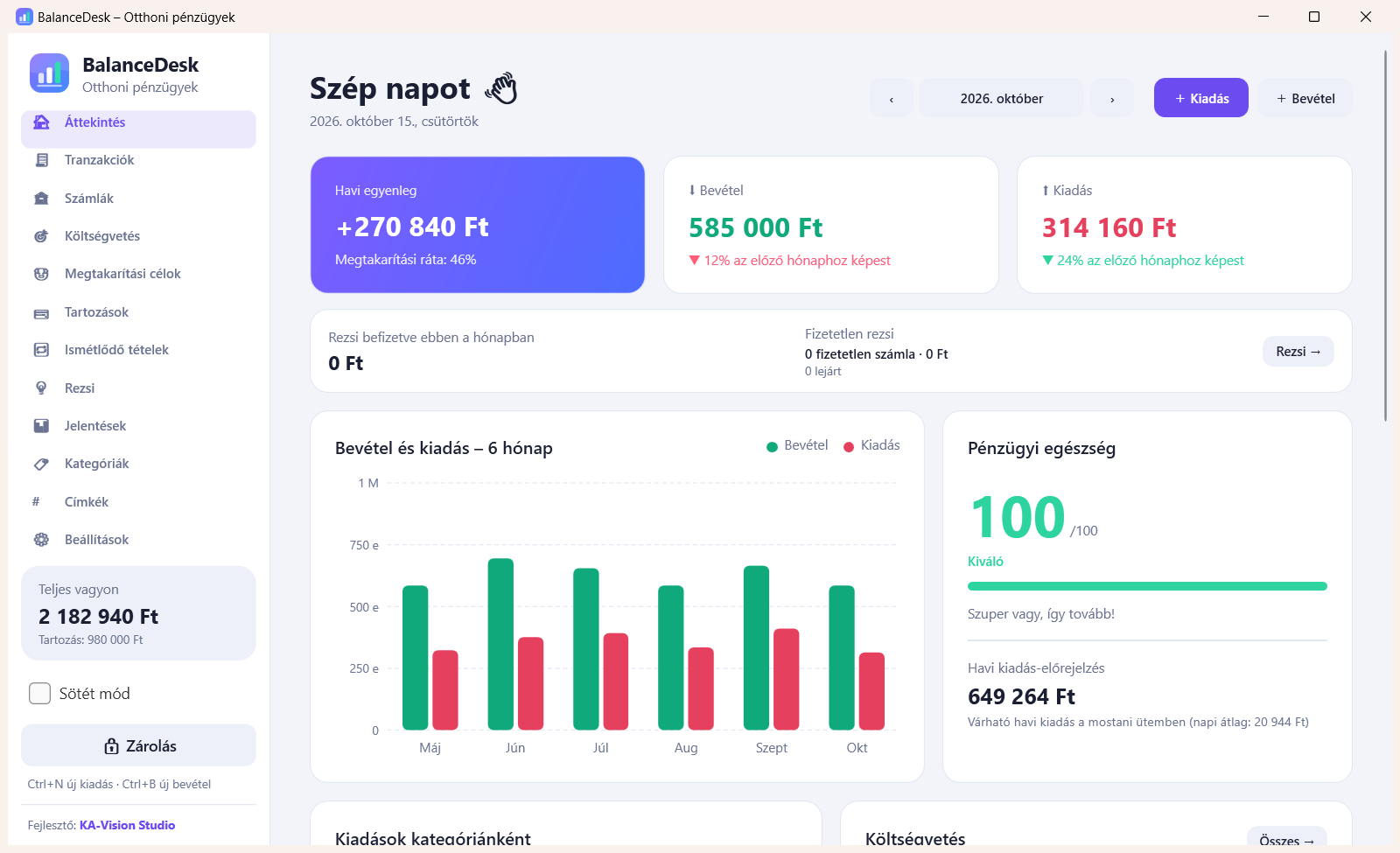
Task: Click the Összes → button in Költségvetés
Action: 1287,838
